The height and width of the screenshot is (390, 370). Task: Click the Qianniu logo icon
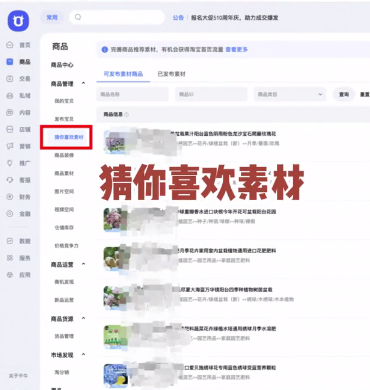[x=18, y=21]
